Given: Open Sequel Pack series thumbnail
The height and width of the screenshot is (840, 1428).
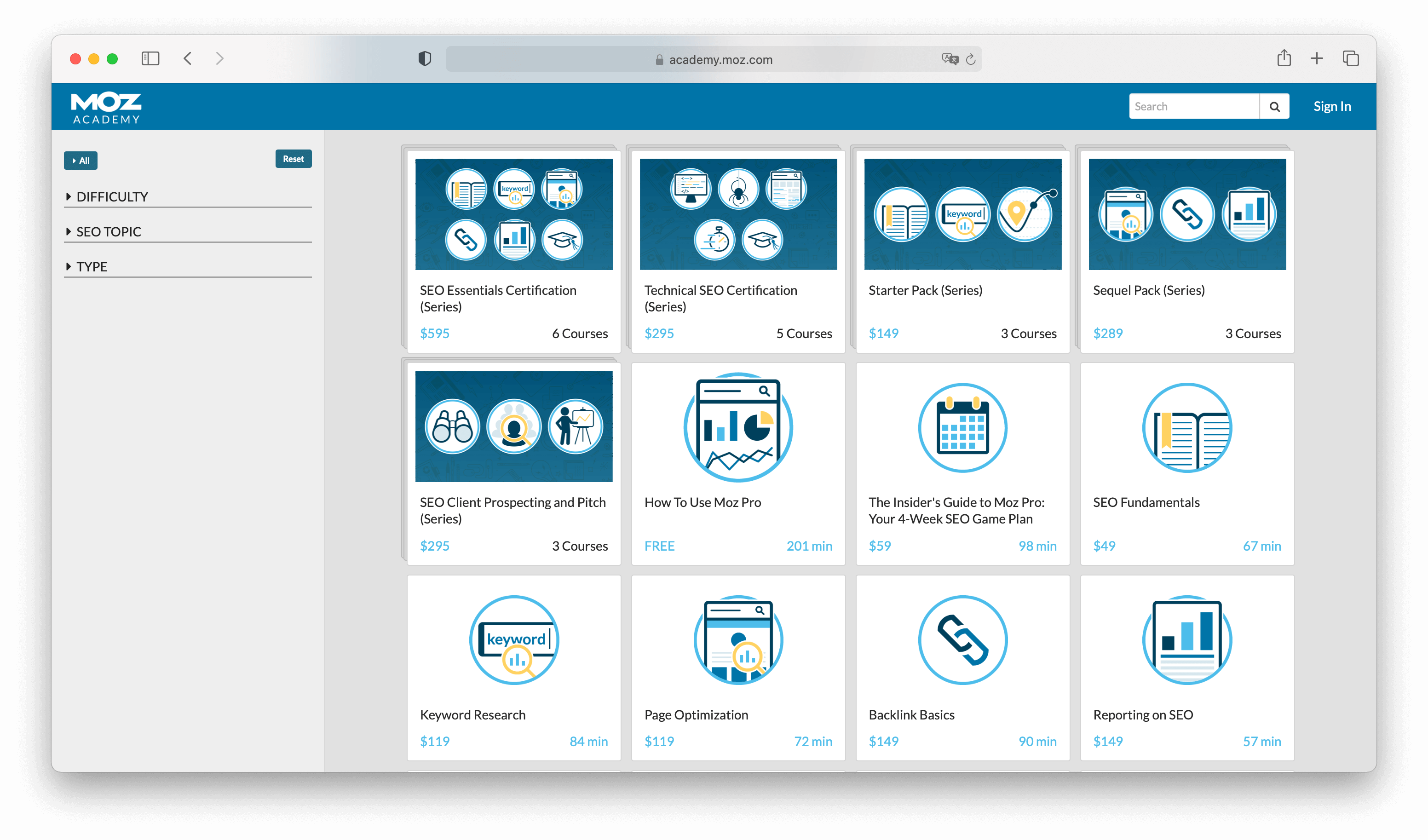Looking at the screenshot, I should tap(1186, 214).
